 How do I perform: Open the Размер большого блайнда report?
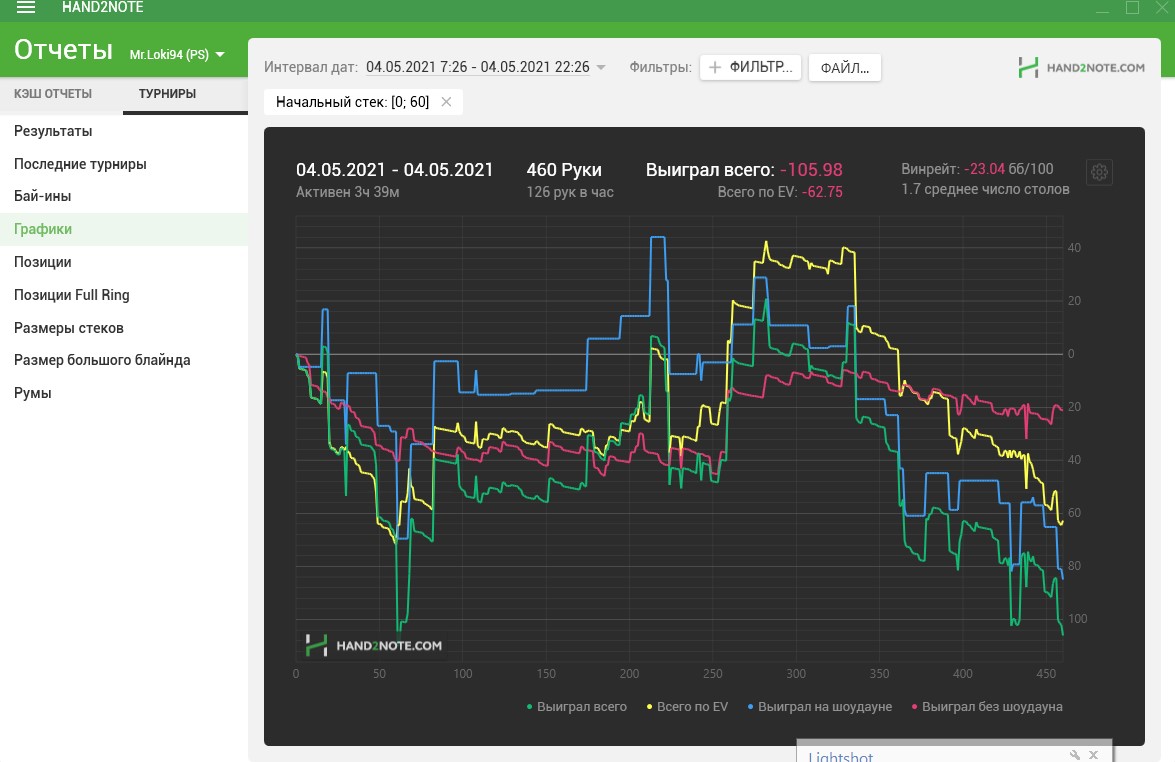(x=124, y=360)
